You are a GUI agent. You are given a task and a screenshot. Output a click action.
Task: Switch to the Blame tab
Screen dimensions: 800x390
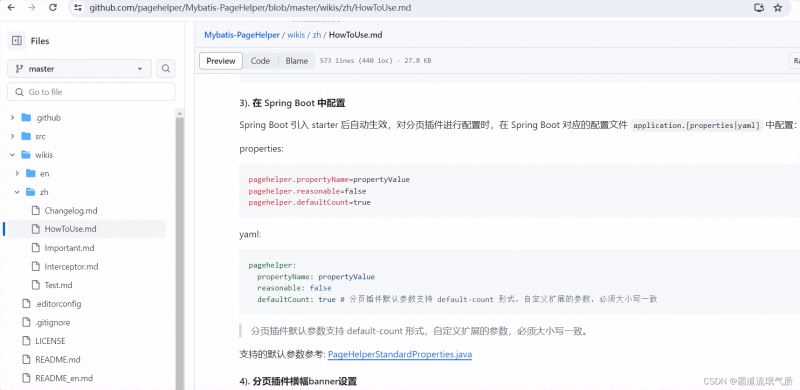296,61
